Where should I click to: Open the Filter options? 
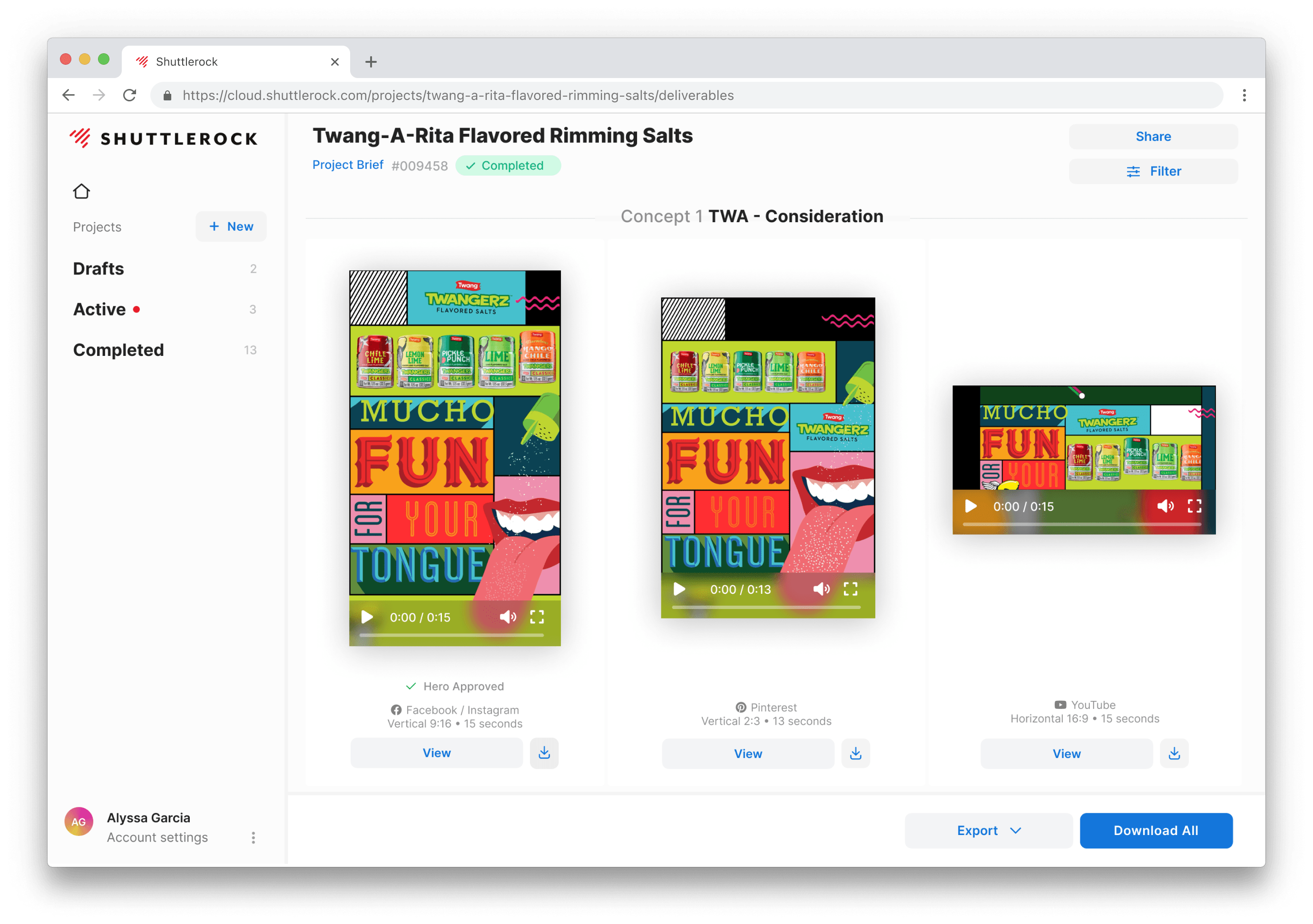tap(1154, 172)
